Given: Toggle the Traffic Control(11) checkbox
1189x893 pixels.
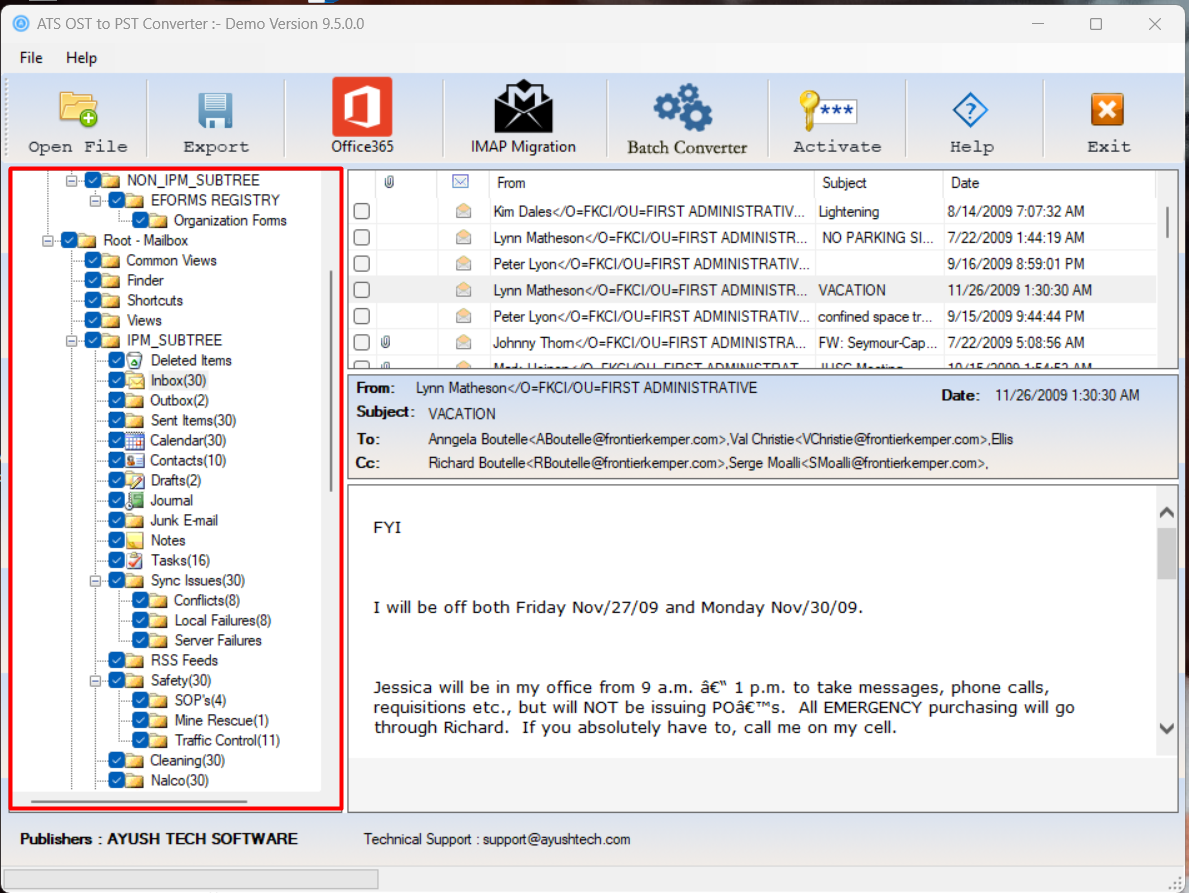Looking at the screenshot, I should pos(140,741).
